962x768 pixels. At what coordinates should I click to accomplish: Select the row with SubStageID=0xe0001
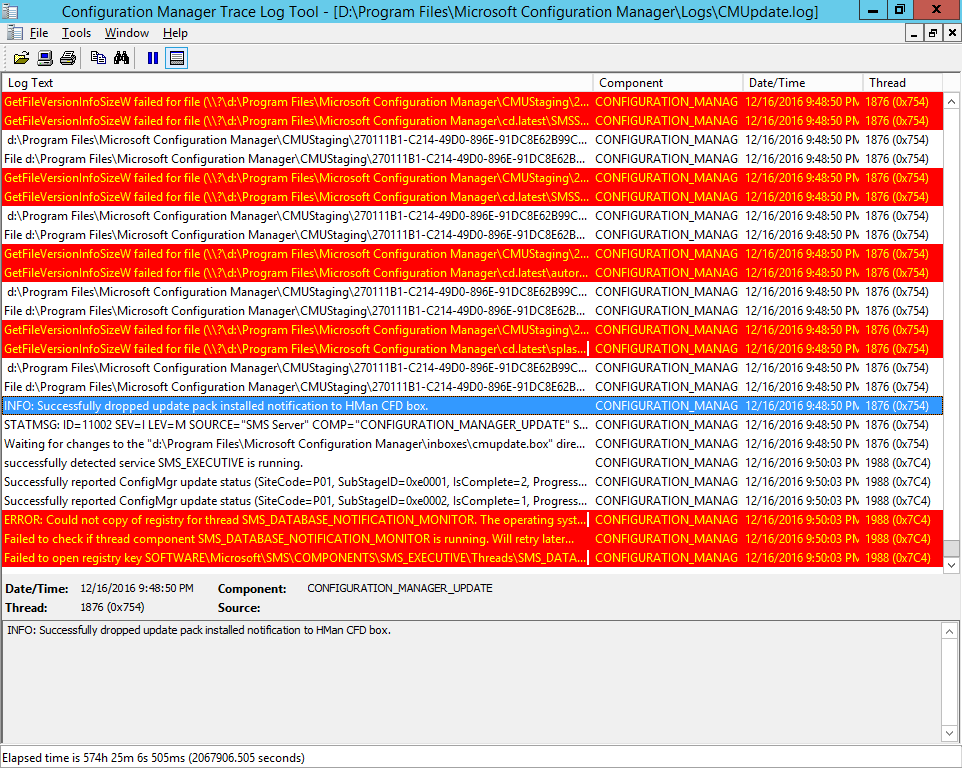(472, 482)
